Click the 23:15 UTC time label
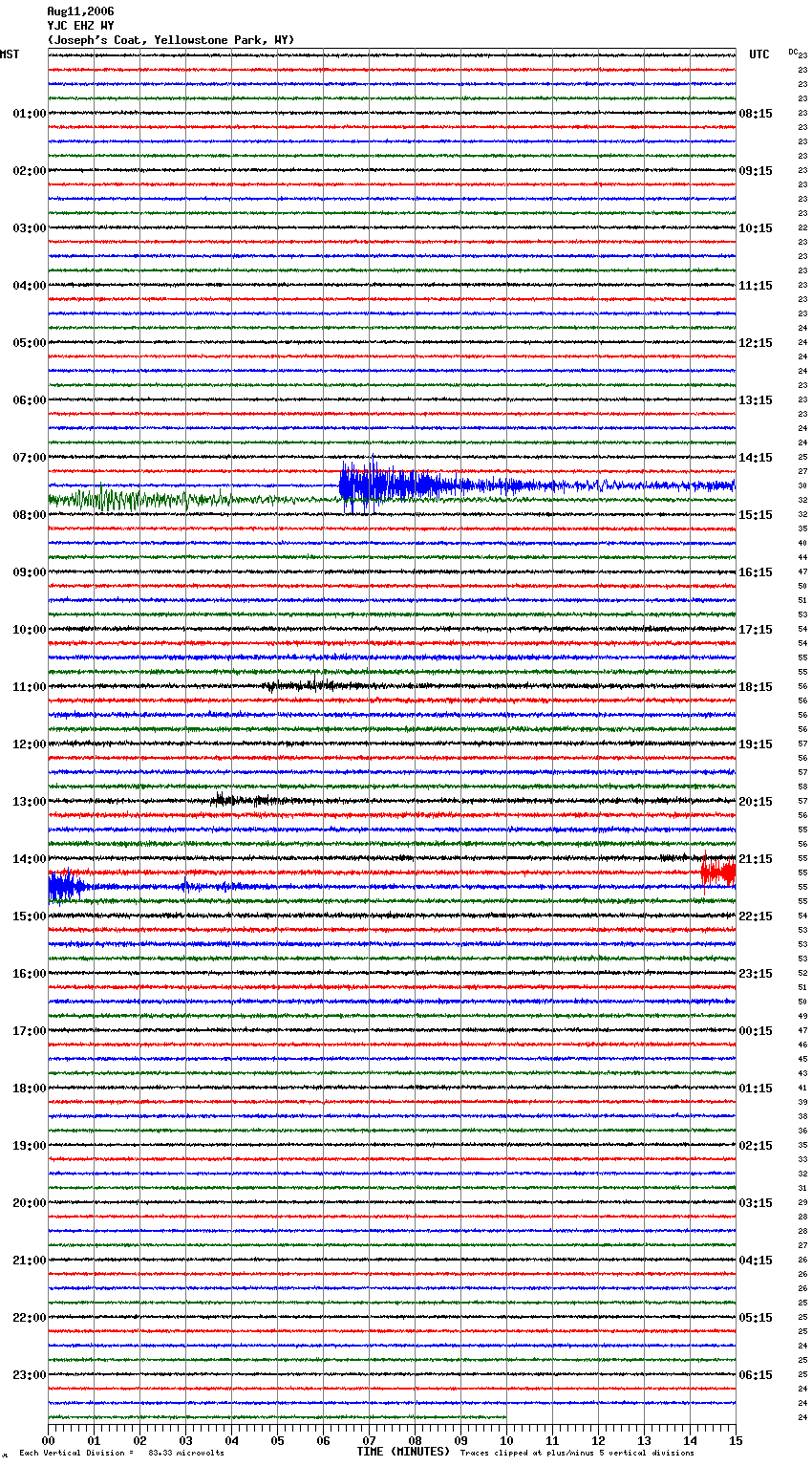The image size is (812, 1466). [756, 974]
